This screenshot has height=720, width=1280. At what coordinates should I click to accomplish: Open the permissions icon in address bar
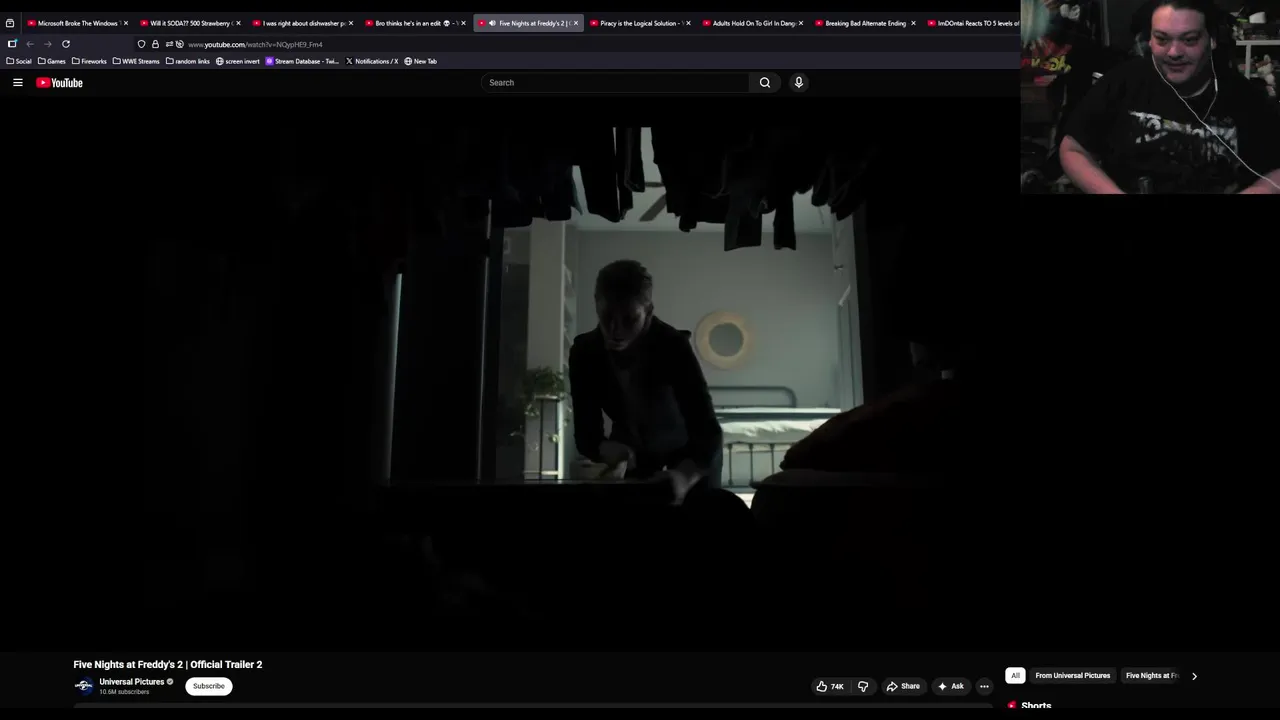tap(168, 44)
